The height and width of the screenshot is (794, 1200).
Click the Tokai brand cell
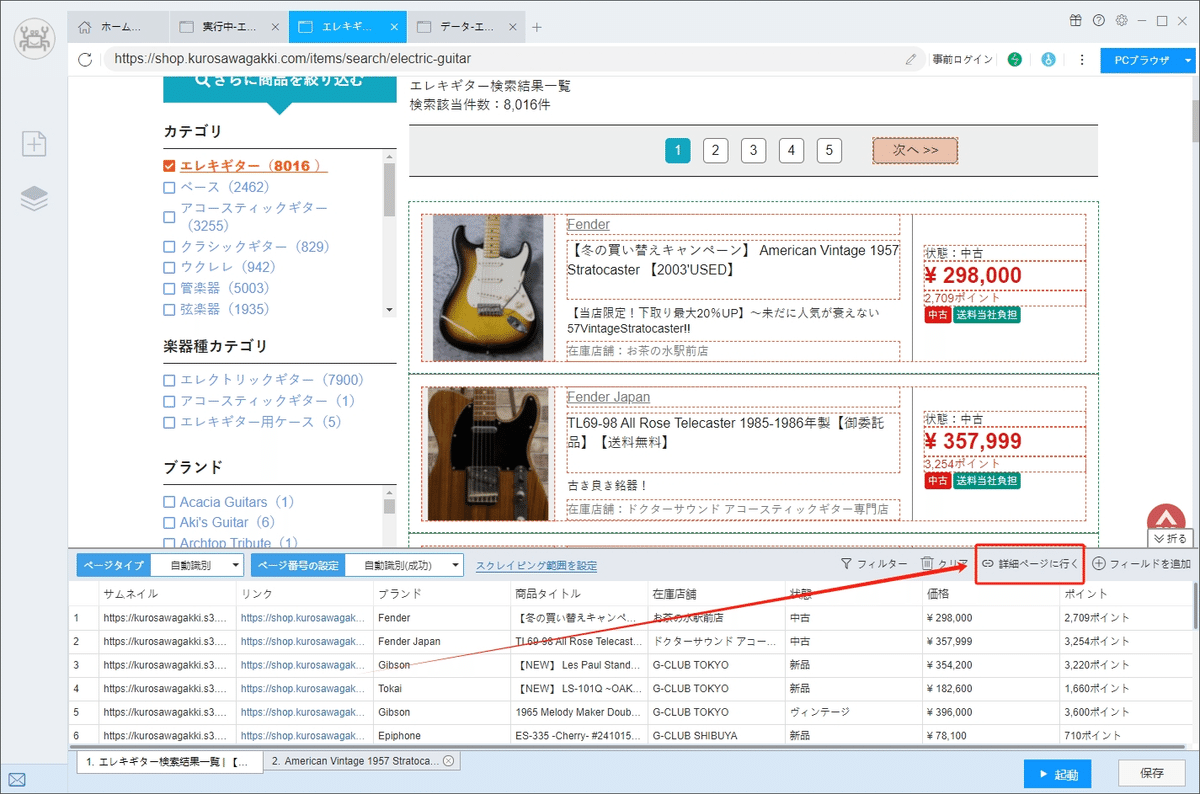pyautogui.click(x=441, y=689)
